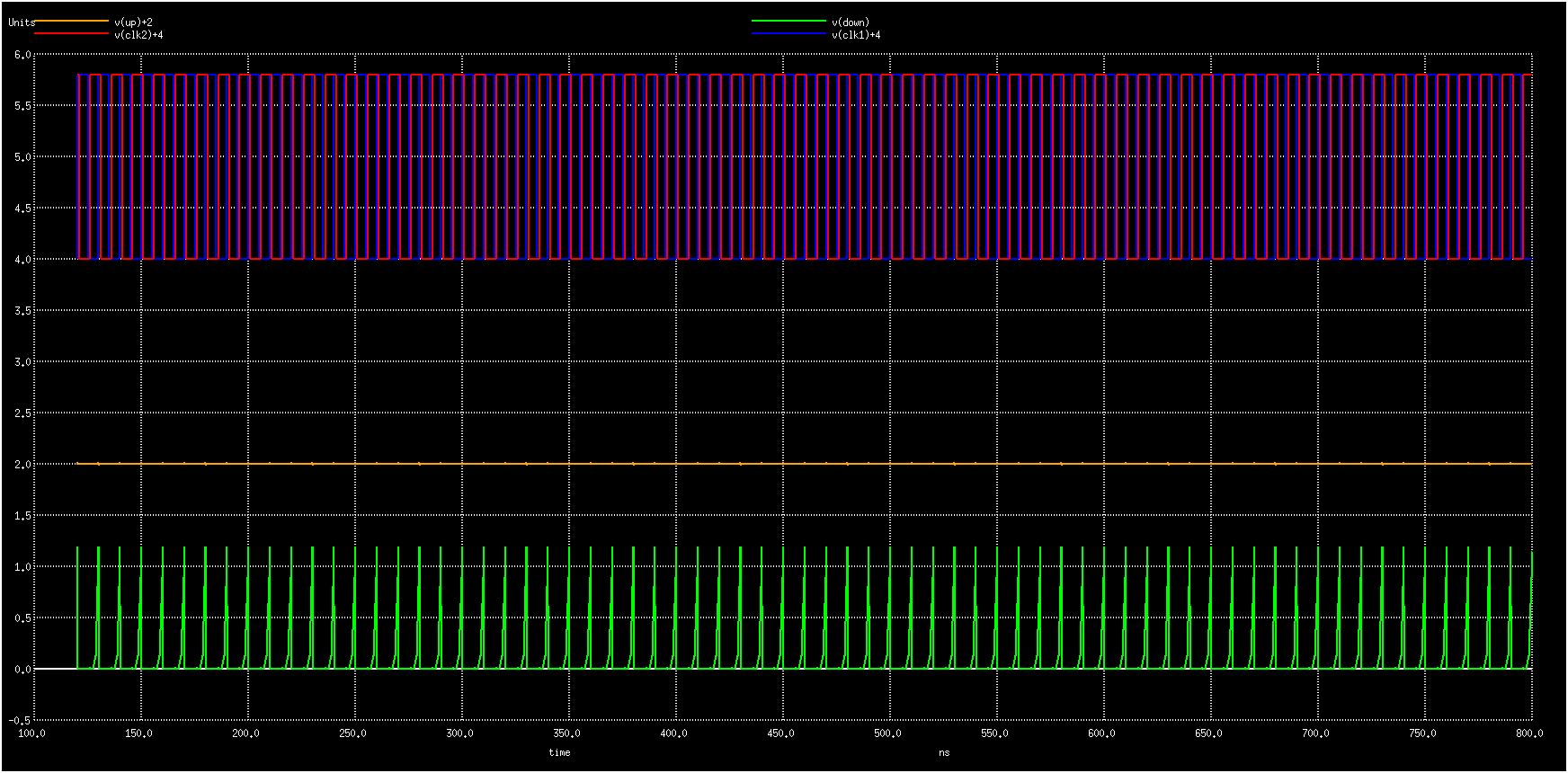Click the x-axis value 450.0
Viewport: 1568px width, 773px height.
pos(780,733)
